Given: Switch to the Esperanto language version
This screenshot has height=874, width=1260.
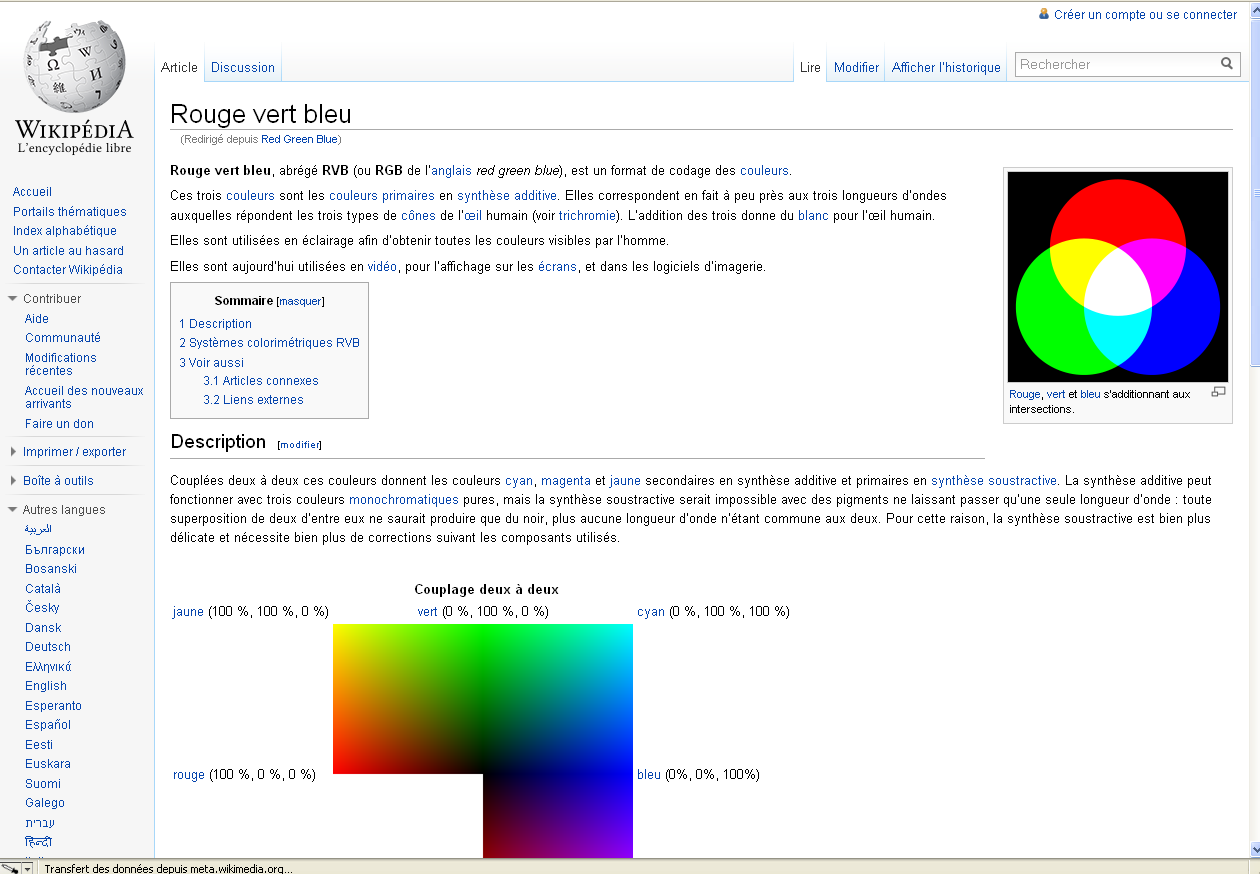Looking at the screenshot, I should click(x=53, y=706).
